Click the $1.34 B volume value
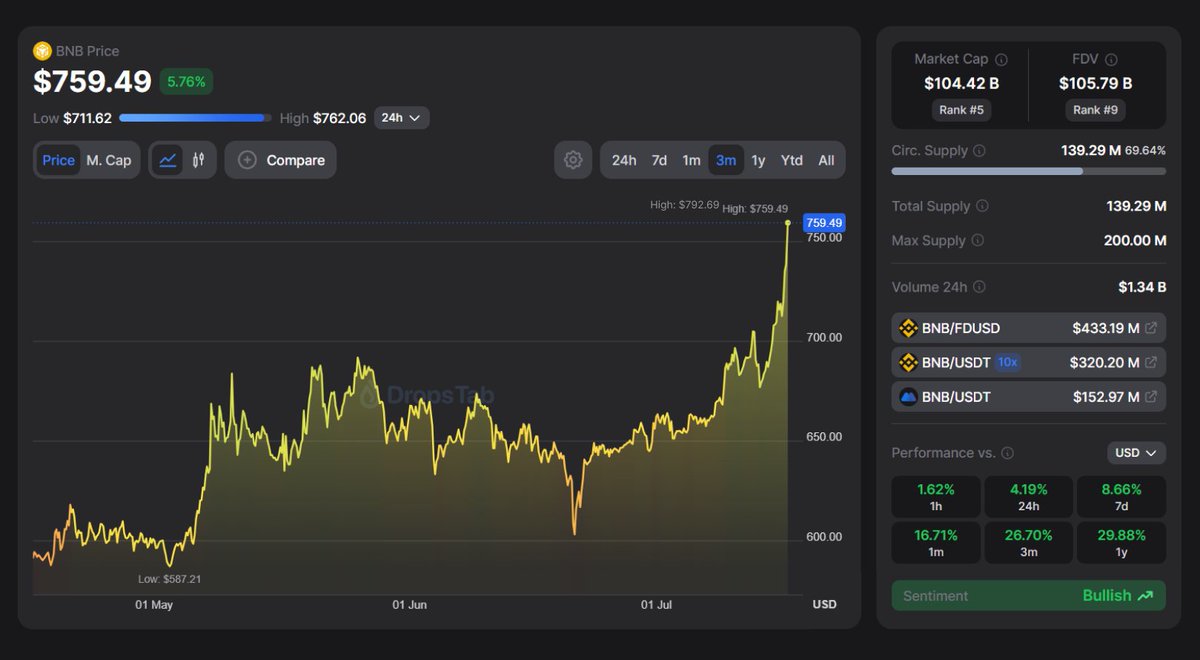This screenshot has width=1200, height=660. click(1142, 287)
